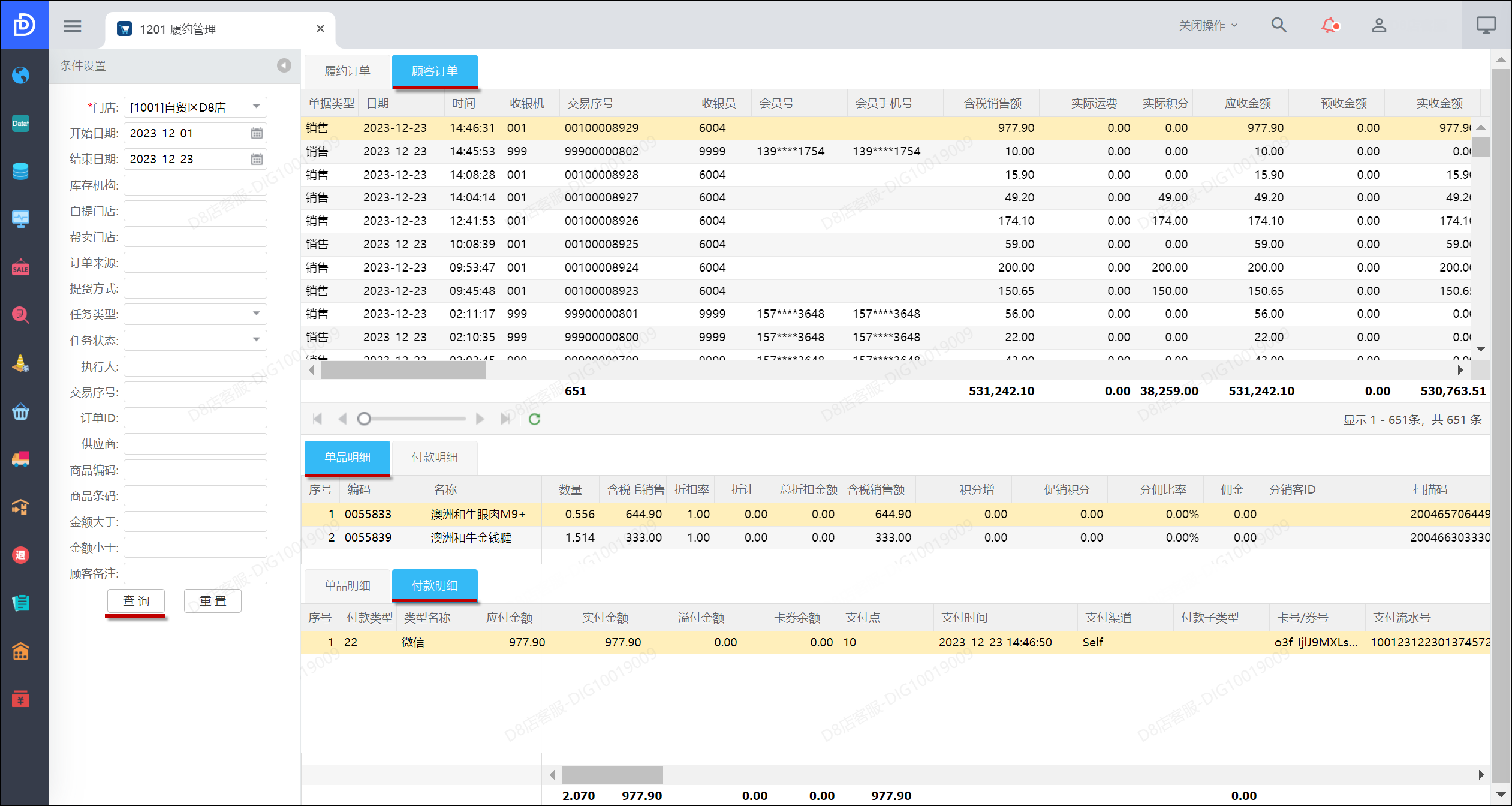Open the monitor chart sidebar icon

tap(21, 219)
